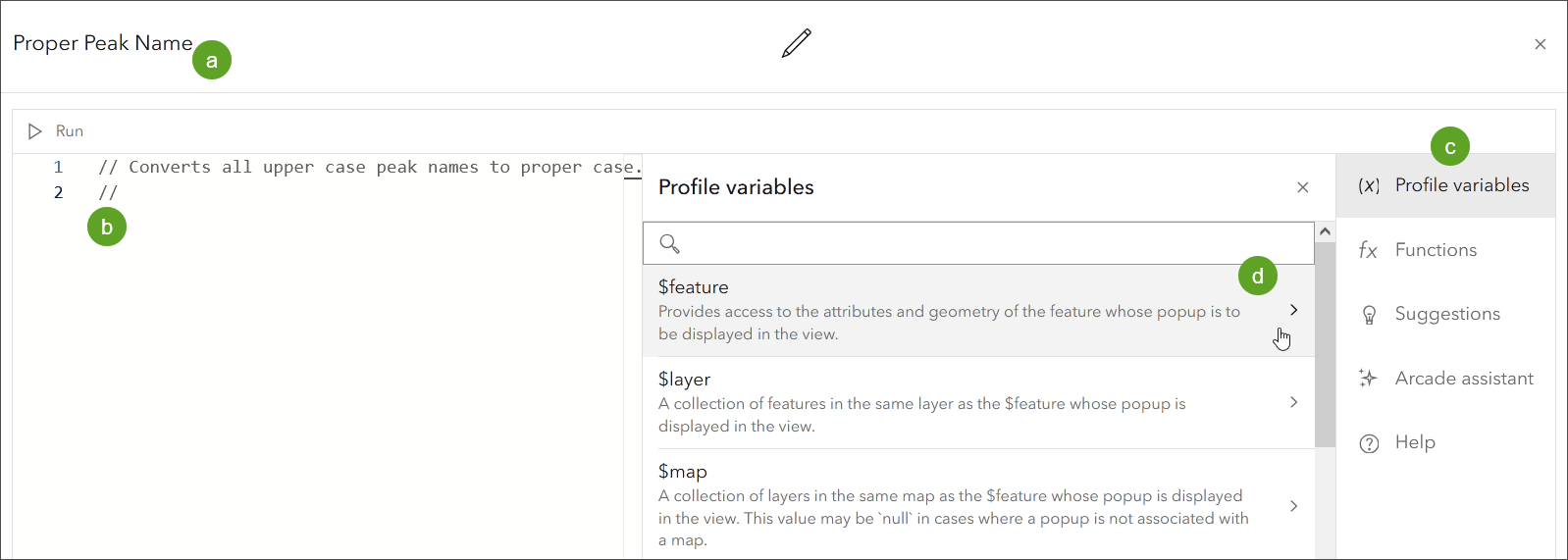Open the Arcade assistant panel
Image resolution: width=1568 pixels, height=560 pixels.
tap(1464, 379)
